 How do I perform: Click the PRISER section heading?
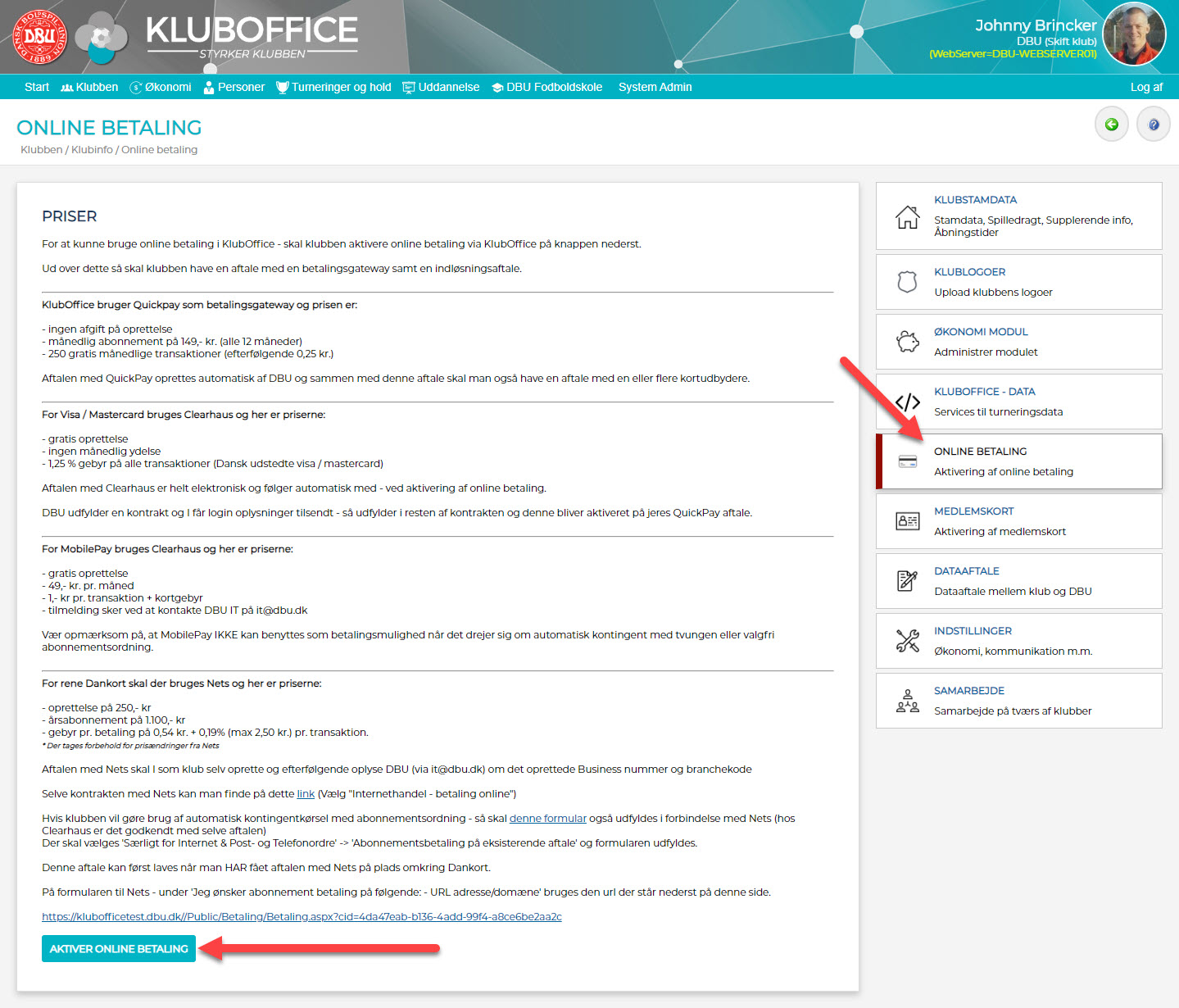(x=69, y=216)
